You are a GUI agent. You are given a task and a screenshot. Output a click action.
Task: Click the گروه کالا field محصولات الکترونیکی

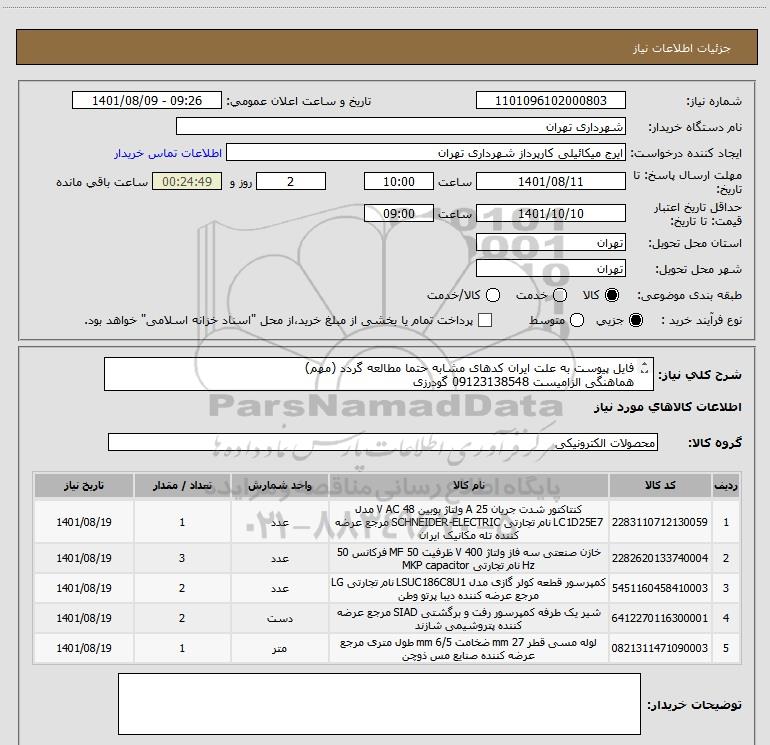coord(383,442)
